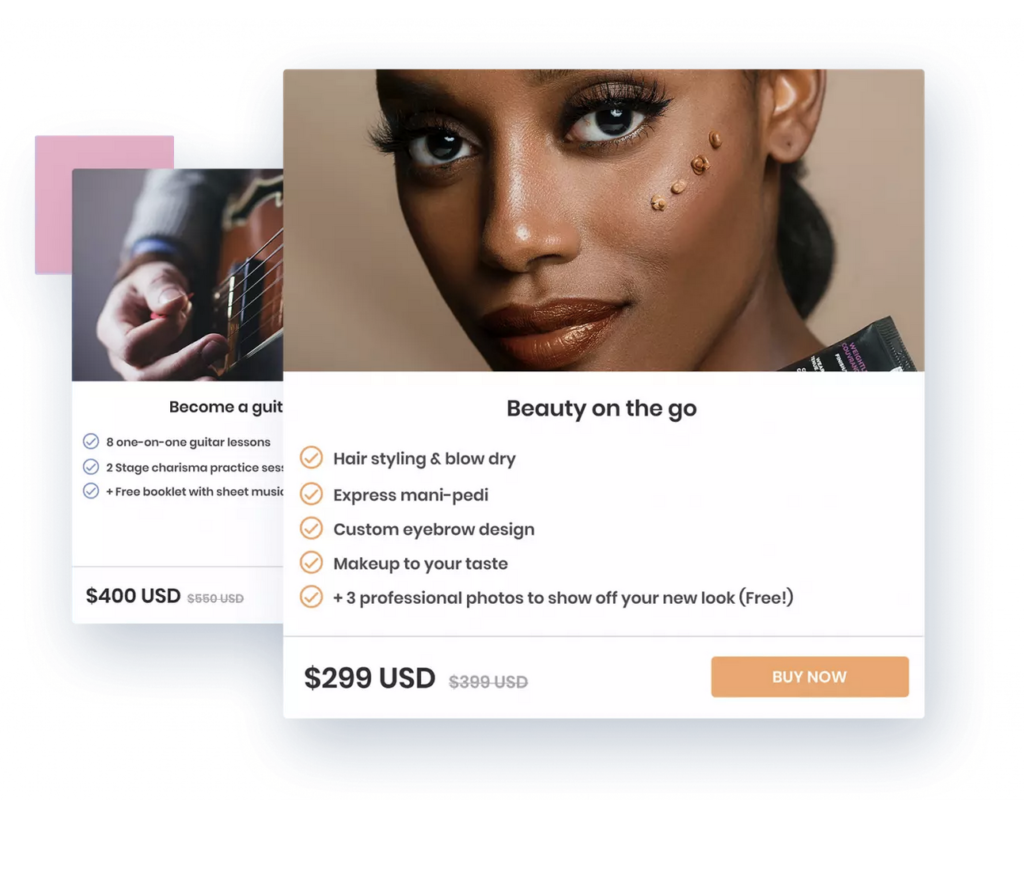The height and width of the screenshot is (880, 1024).
Task: Click the $299 USD price
Action: click(370, 678)
